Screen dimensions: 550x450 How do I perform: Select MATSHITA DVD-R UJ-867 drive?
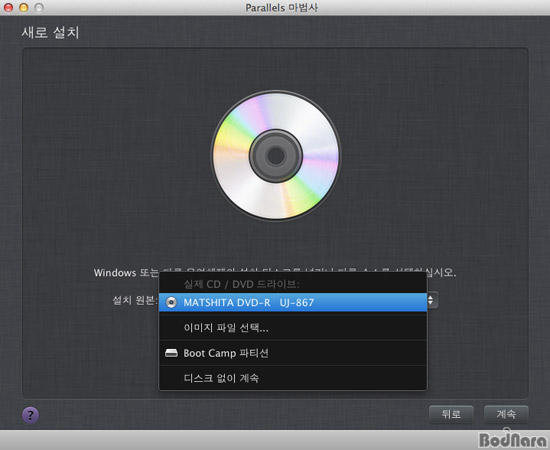click(x=293, y=302)
